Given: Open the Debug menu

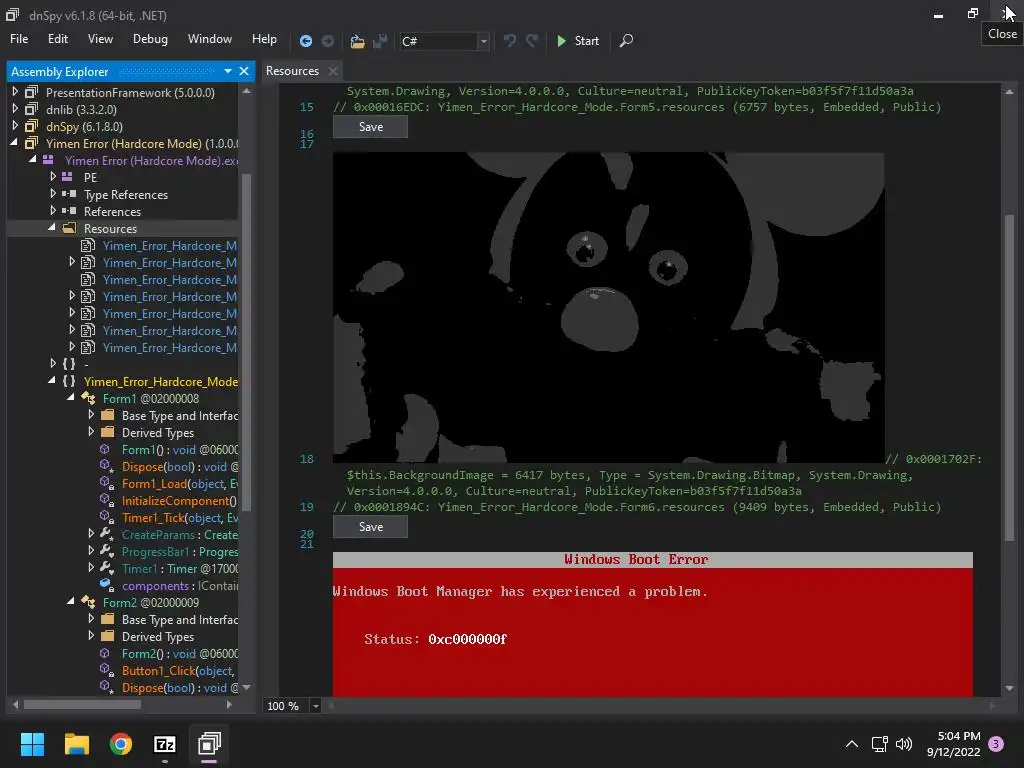Looking at the screenshot, I should click(150, 39).
